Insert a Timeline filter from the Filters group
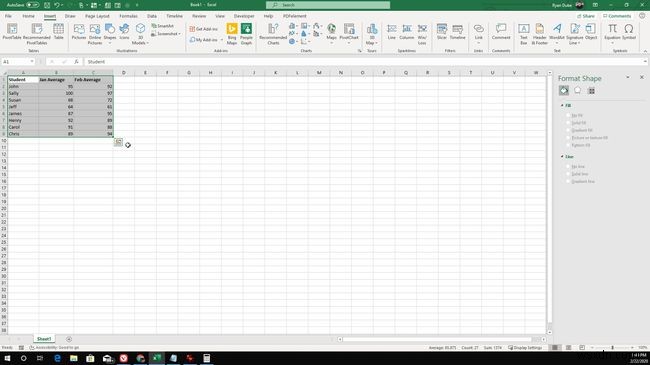This screenshot has width=650, height=365. [x=458, y=32]
